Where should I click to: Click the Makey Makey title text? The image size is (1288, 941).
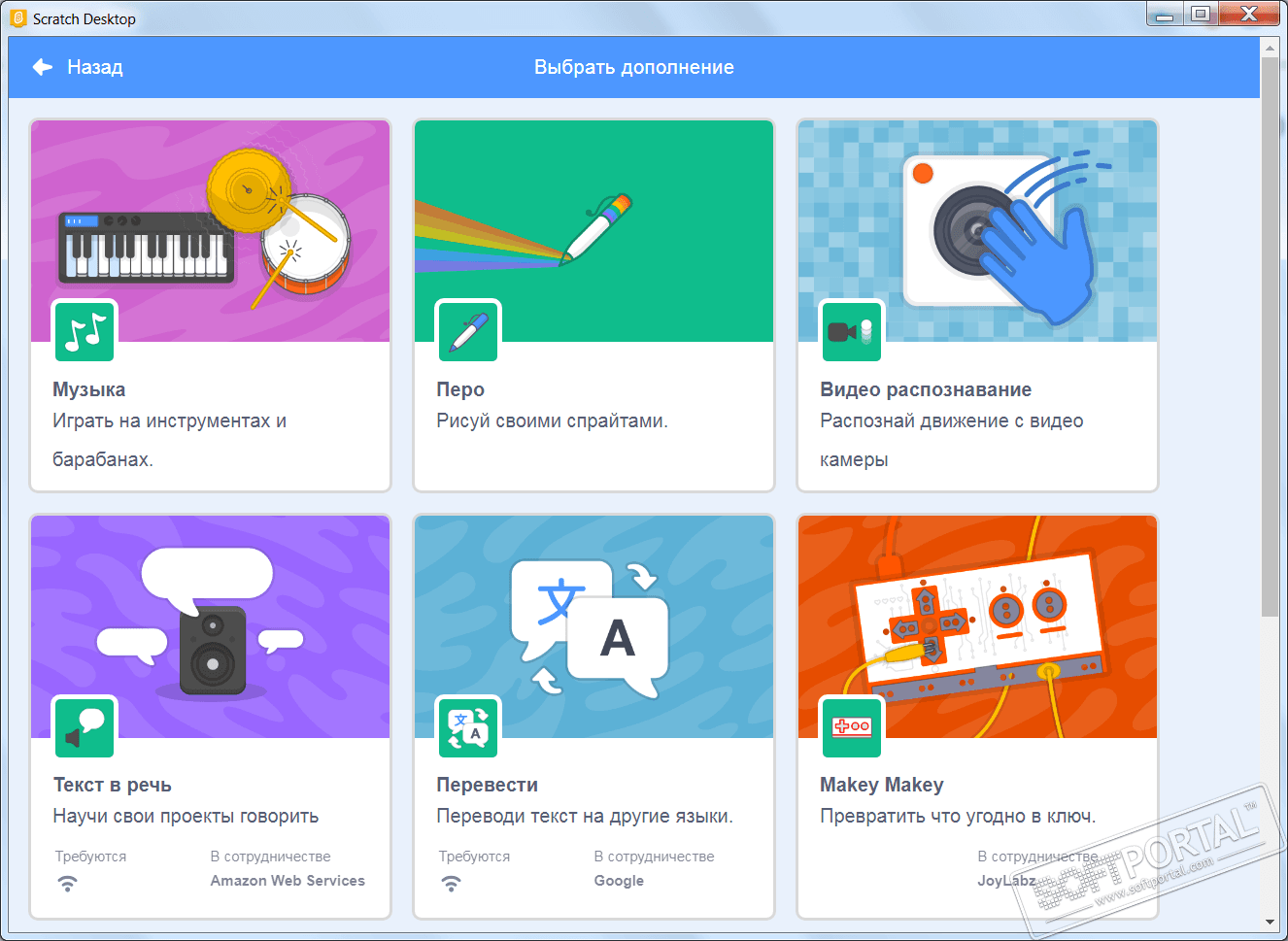click(x=882, y=785)
